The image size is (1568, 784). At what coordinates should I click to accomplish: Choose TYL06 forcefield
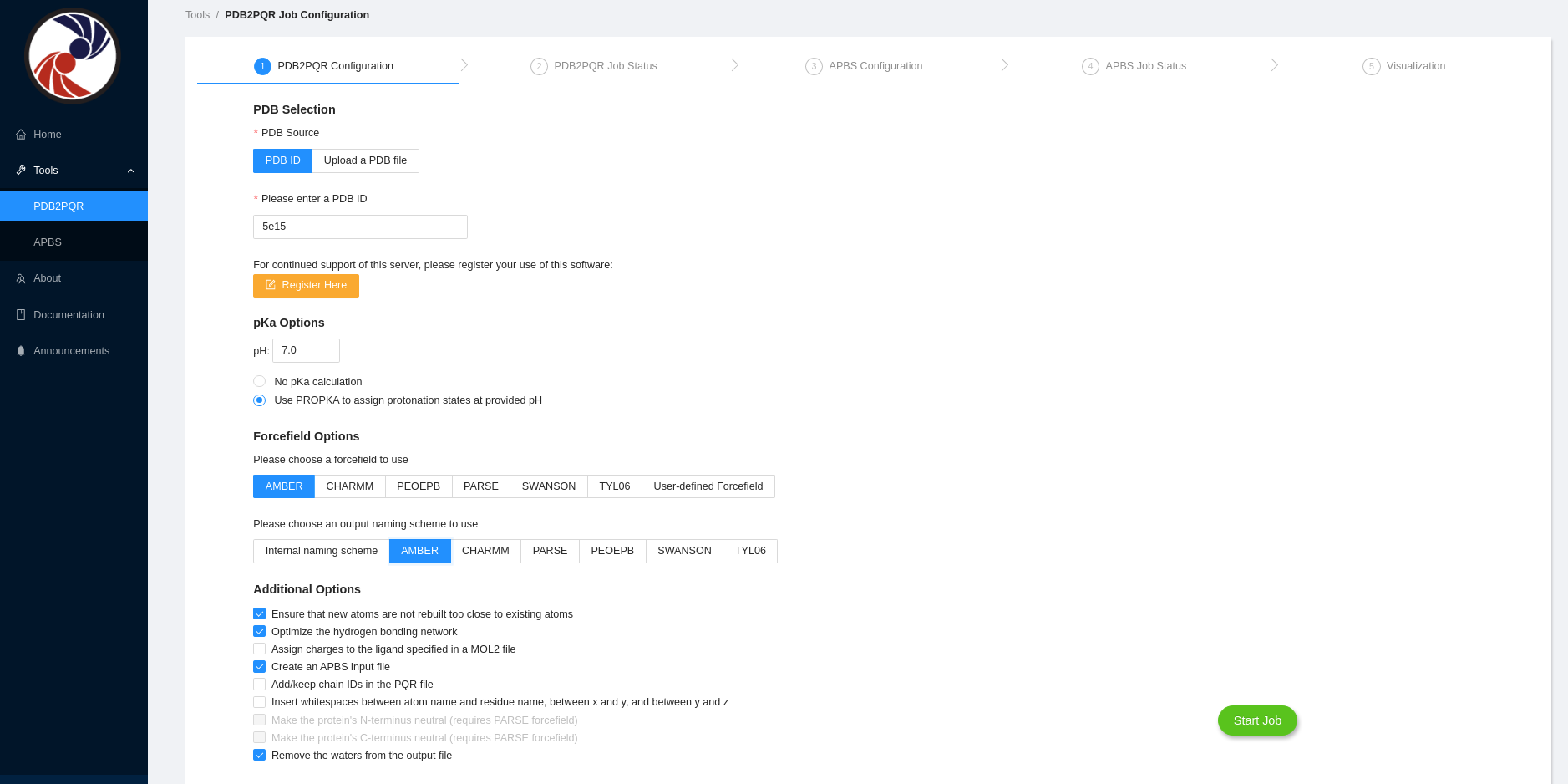pyautogui.click(x=615, y=486)
